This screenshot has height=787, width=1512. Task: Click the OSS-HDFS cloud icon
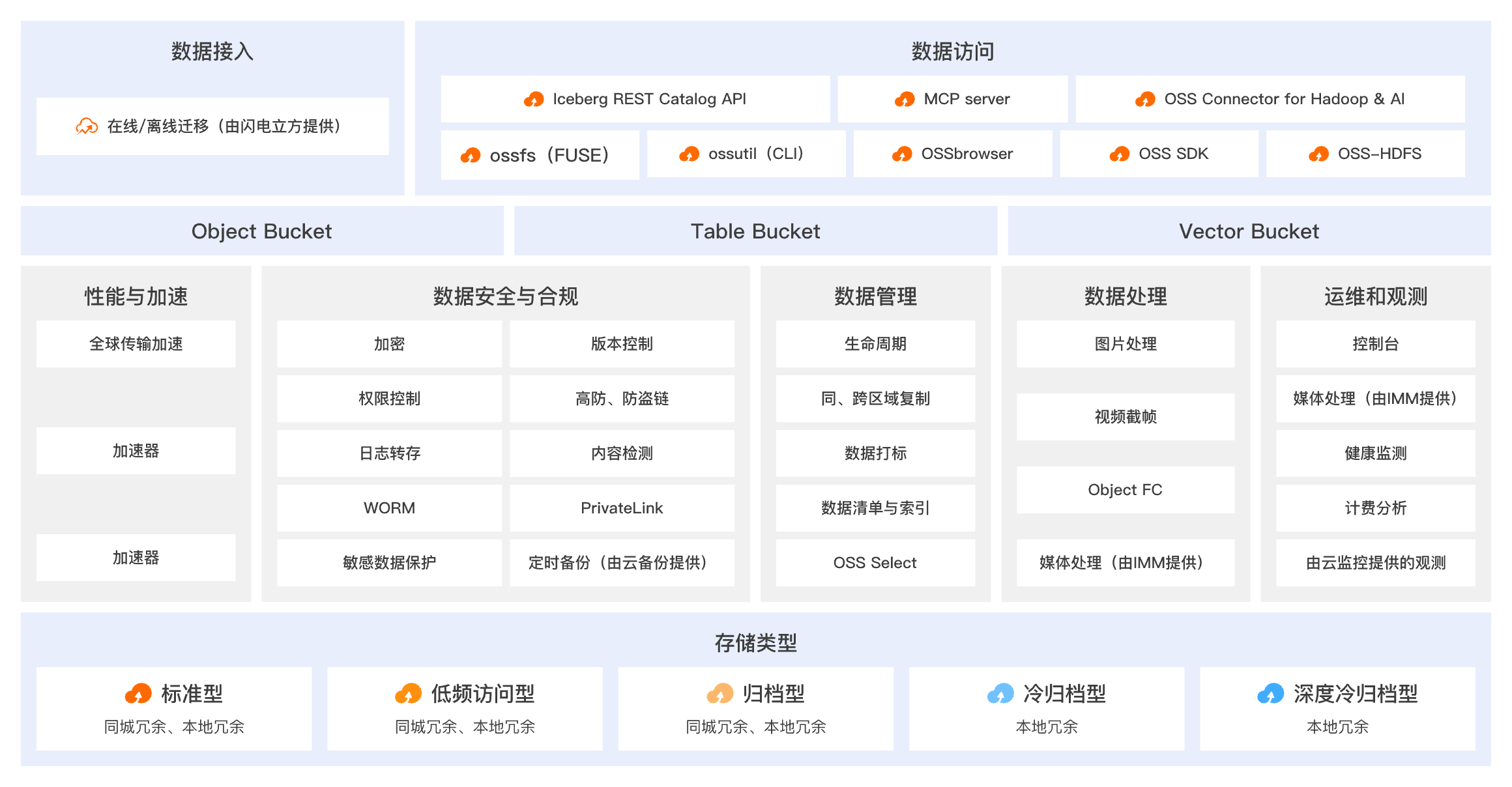1318,154
